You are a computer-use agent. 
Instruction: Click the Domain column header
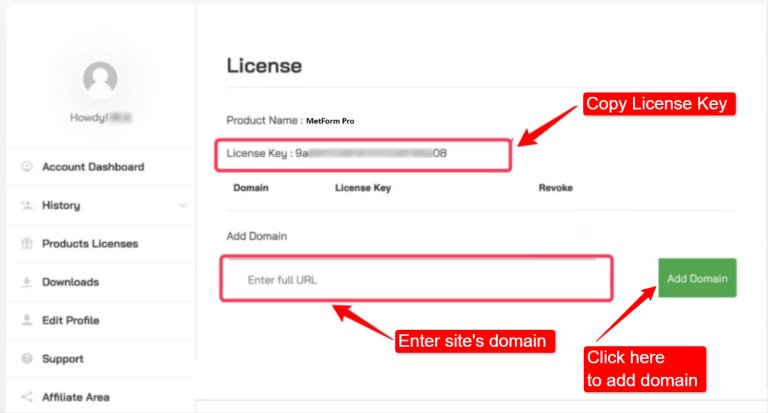point(250,187)
